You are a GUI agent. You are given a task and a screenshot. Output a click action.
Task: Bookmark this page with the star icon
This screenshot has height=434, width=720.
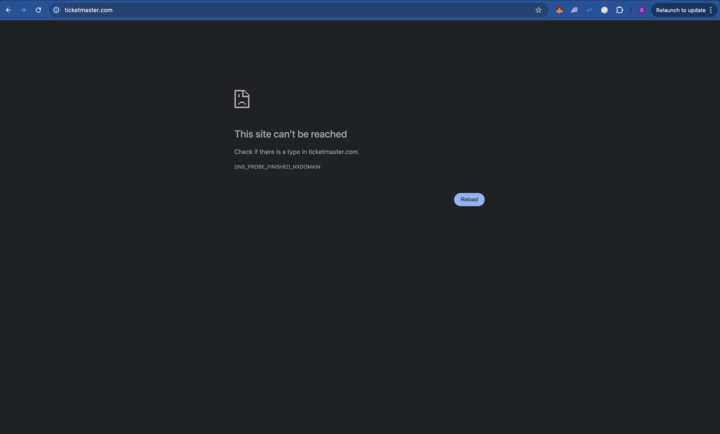point(538,10)
